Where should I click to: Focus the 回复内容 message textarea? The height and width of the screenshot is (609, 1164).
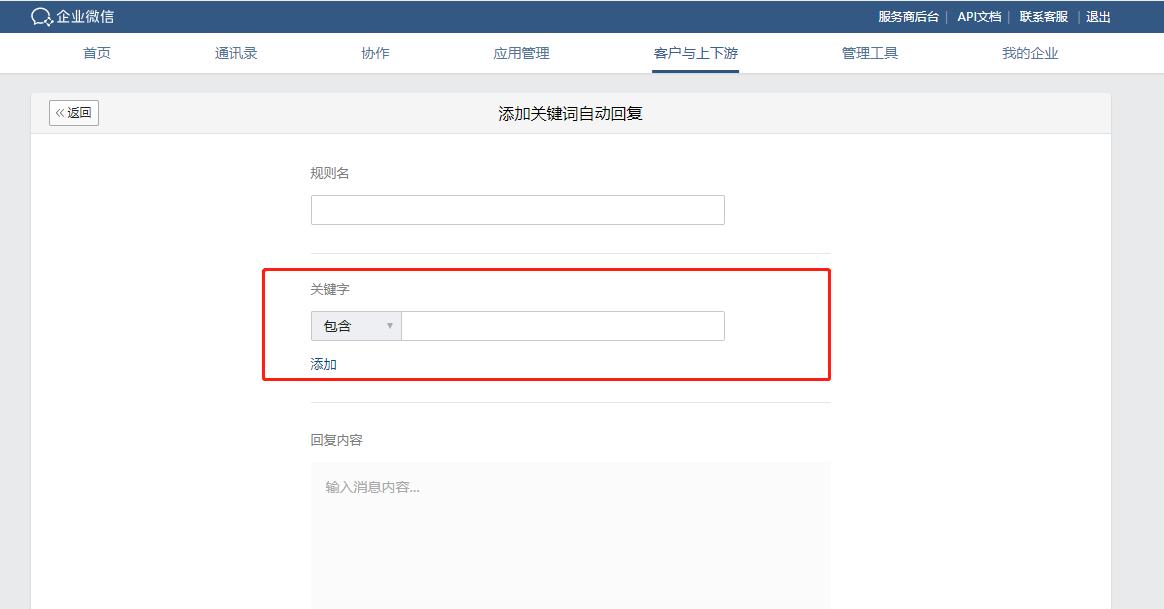(x=570, y=520)
